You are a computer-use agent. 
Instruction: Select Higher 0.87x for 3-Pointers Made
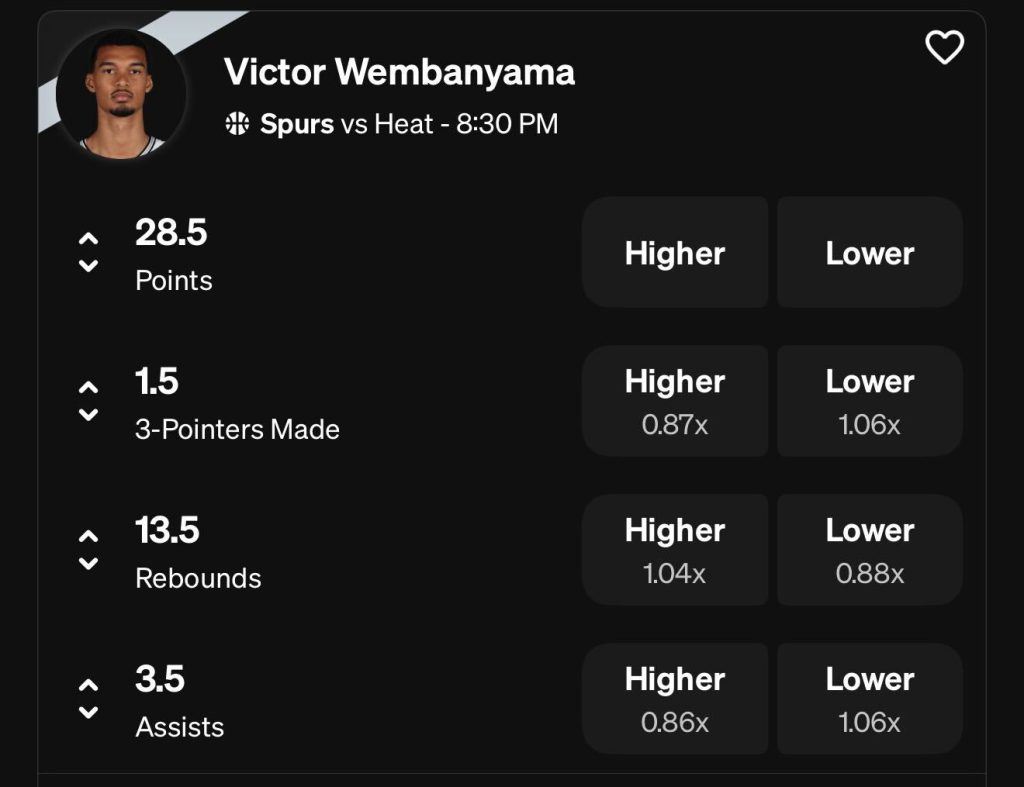pyautogui.click(x=675, y=401)
